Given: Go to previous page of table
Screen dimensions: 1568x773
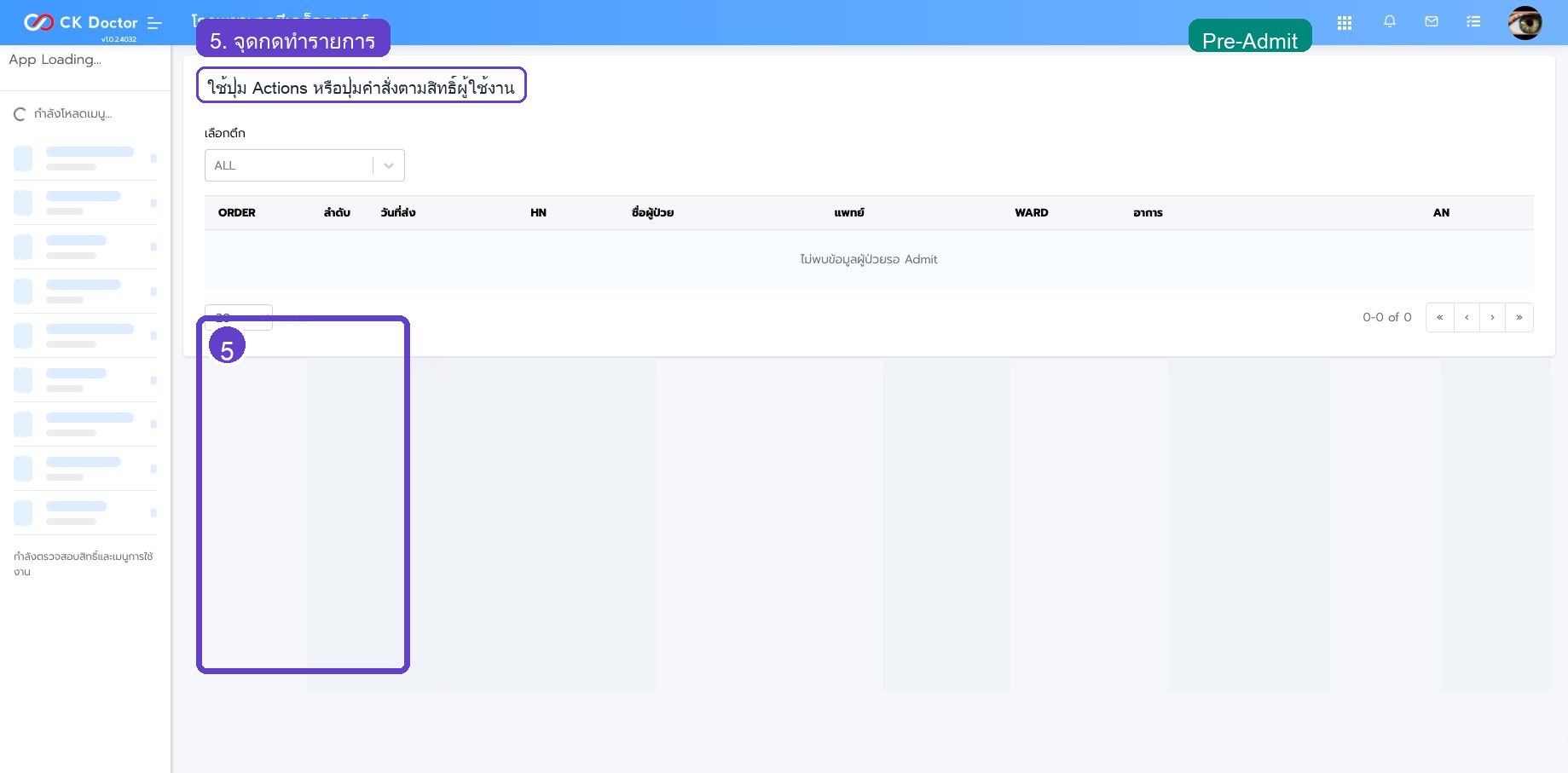Looking at the screenshot, I should coord(1467,317).
